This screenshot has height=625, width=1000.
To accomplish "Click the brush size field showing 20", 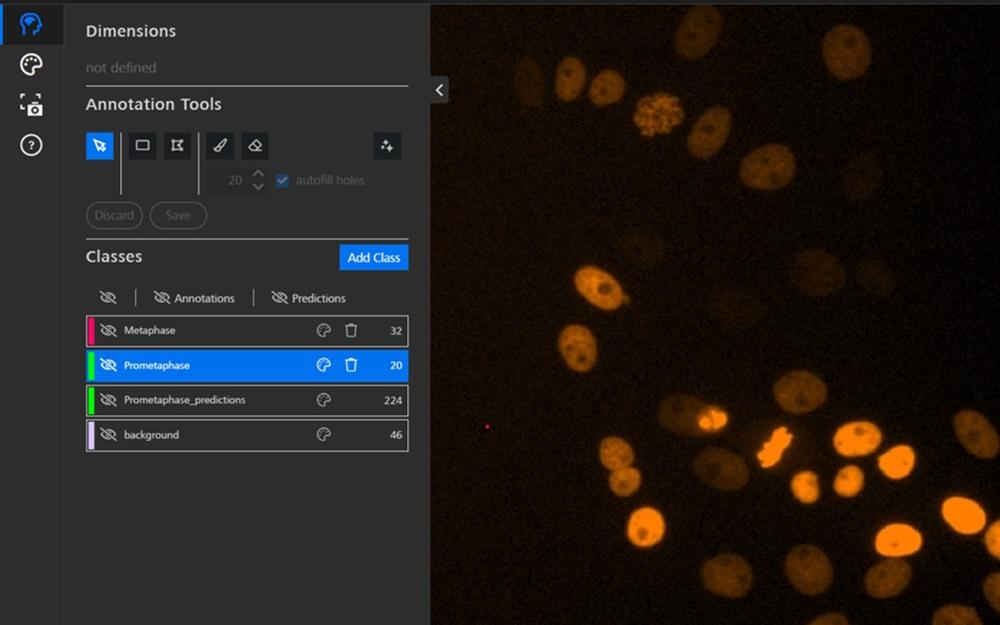I will pyautogui.click(x=229, y=180).
